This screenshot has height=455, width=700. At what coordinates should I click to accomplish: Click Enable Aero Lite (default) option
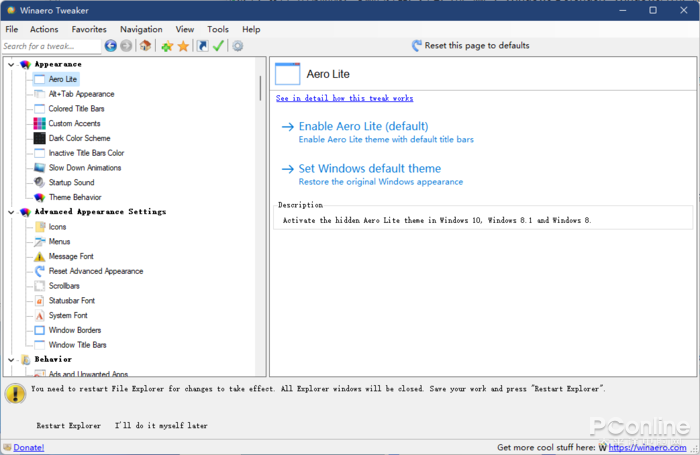click(x=363, y=127)
